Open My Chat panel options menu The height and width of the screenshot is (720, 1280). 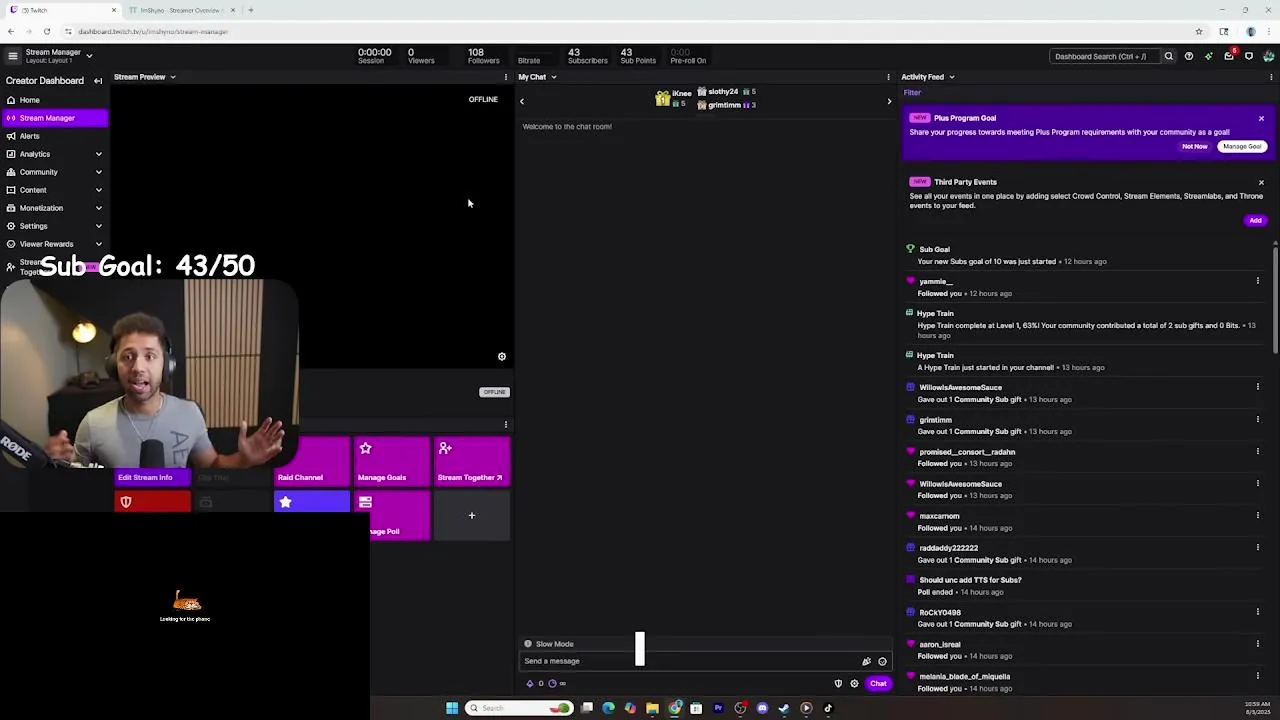[x=888, y=77]
